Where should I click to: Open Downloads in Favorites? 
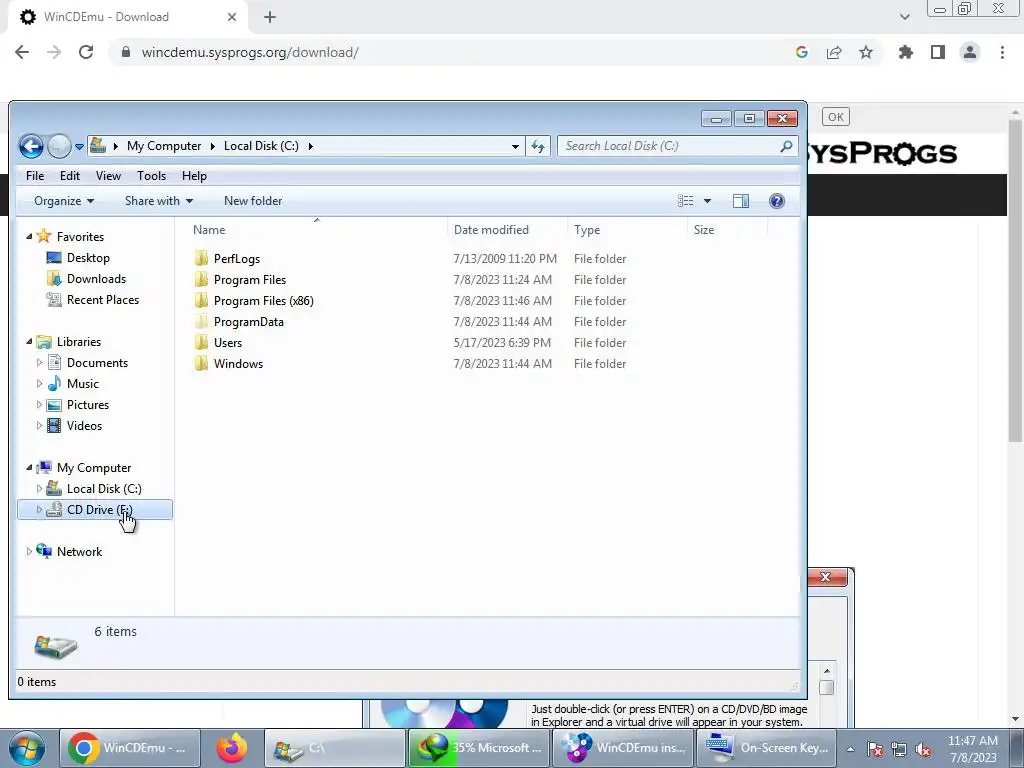tap(96, 279)
